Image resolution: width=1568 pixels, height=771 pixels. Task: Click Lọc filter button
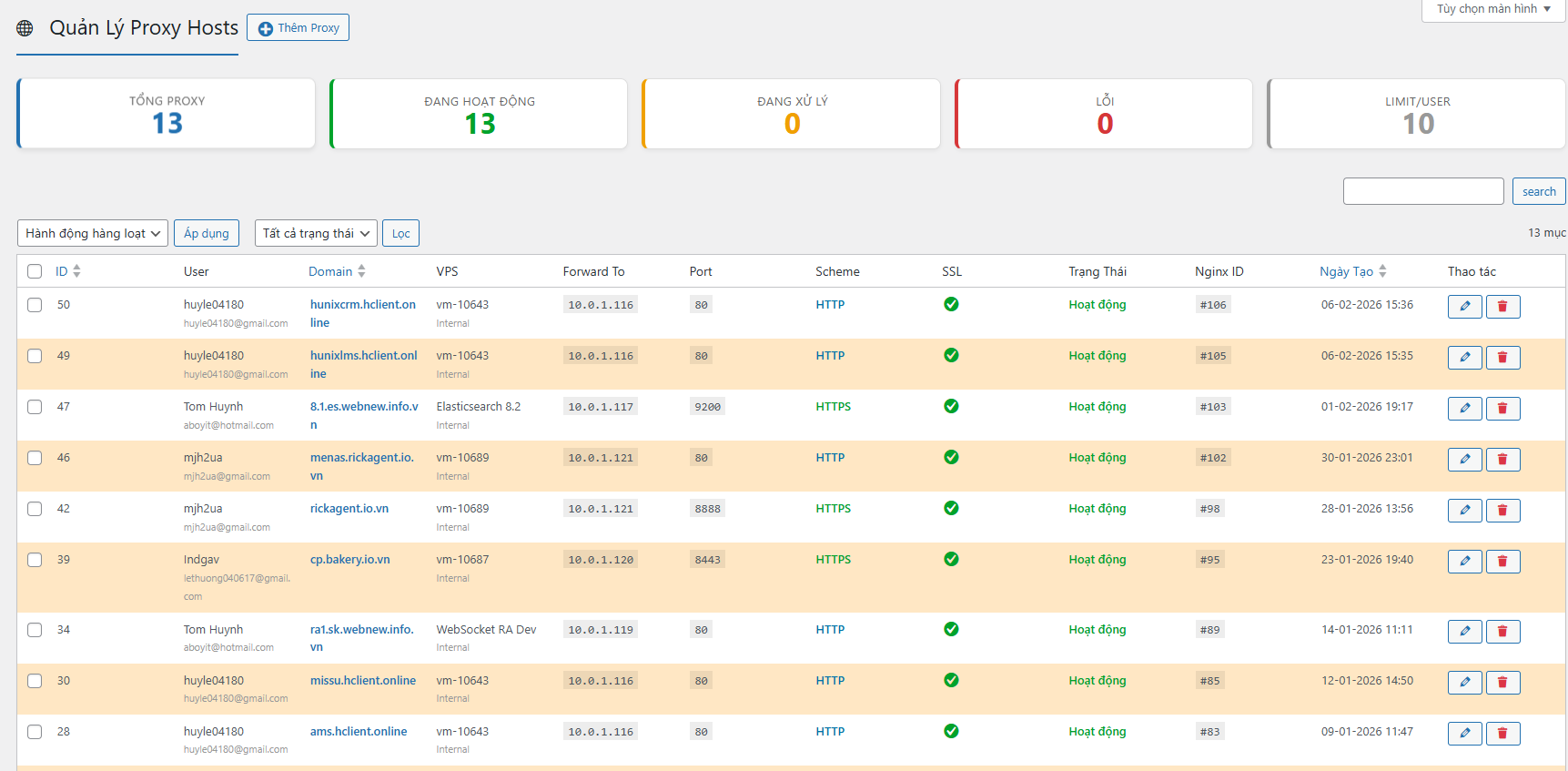(400, 233)
